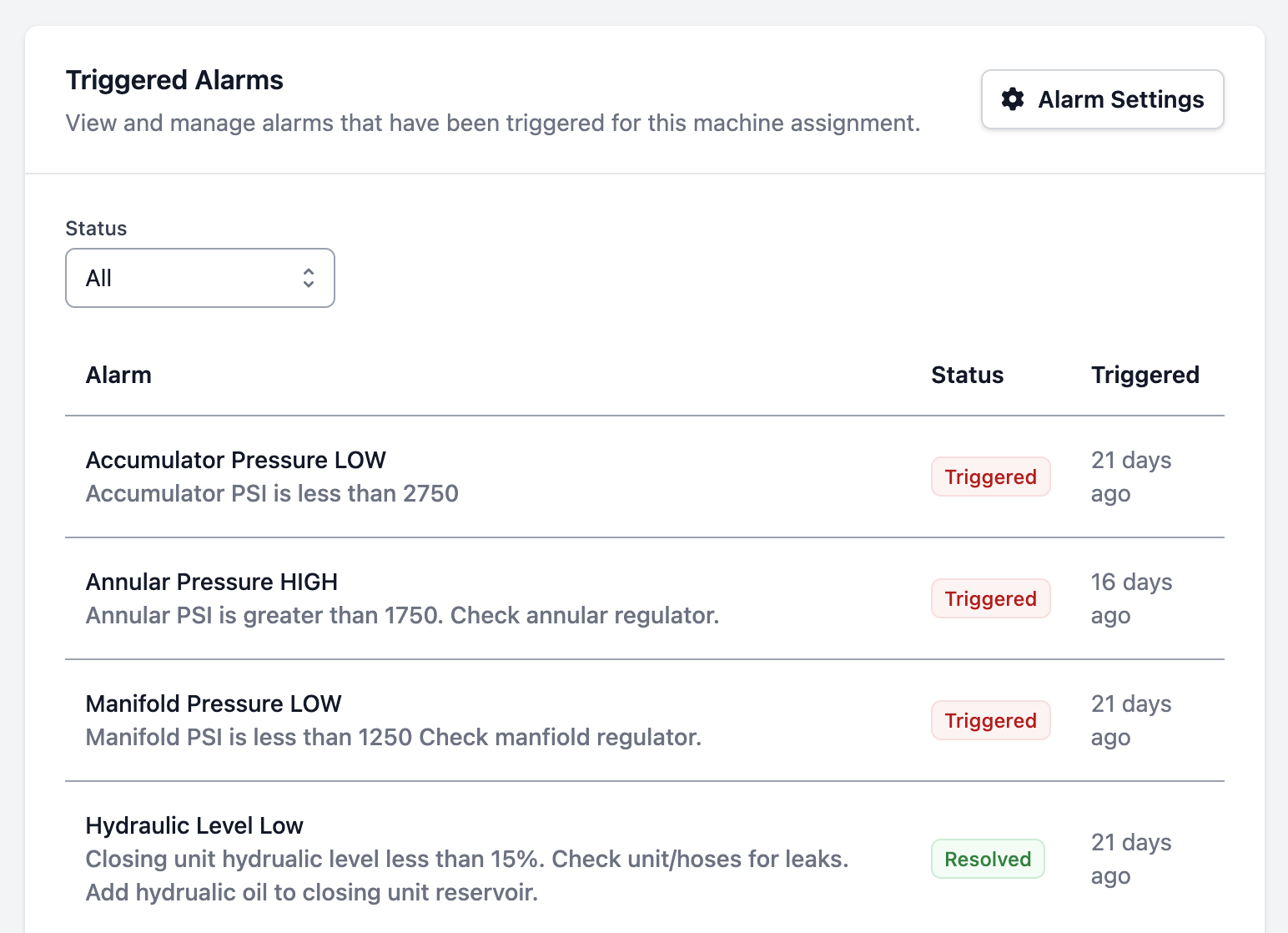Click Accumulator PSI is less than 2750 description
The width and height of the screenshot is (1288, 933).
pos(272,493)
